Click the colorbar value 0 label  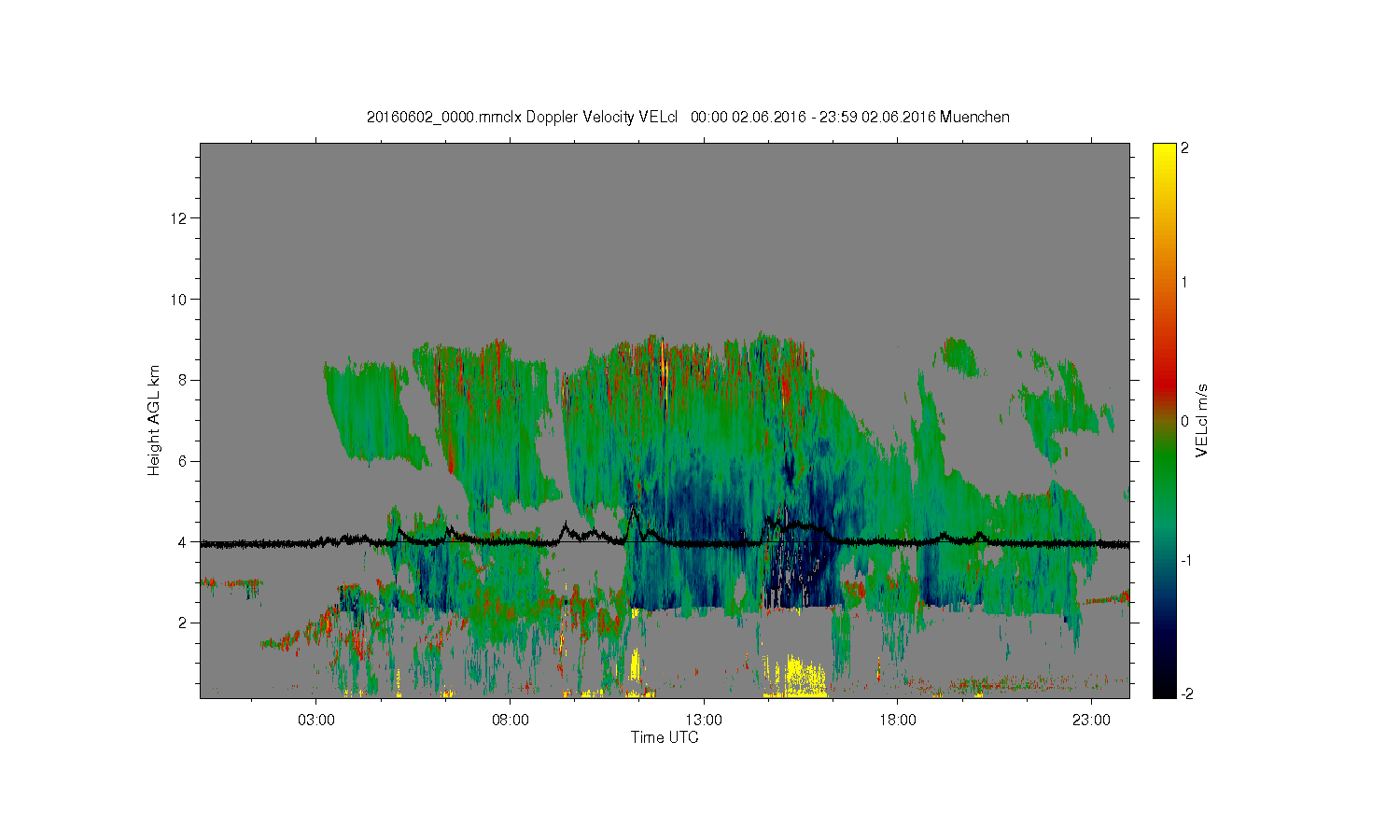click(x=1185, y=421)
